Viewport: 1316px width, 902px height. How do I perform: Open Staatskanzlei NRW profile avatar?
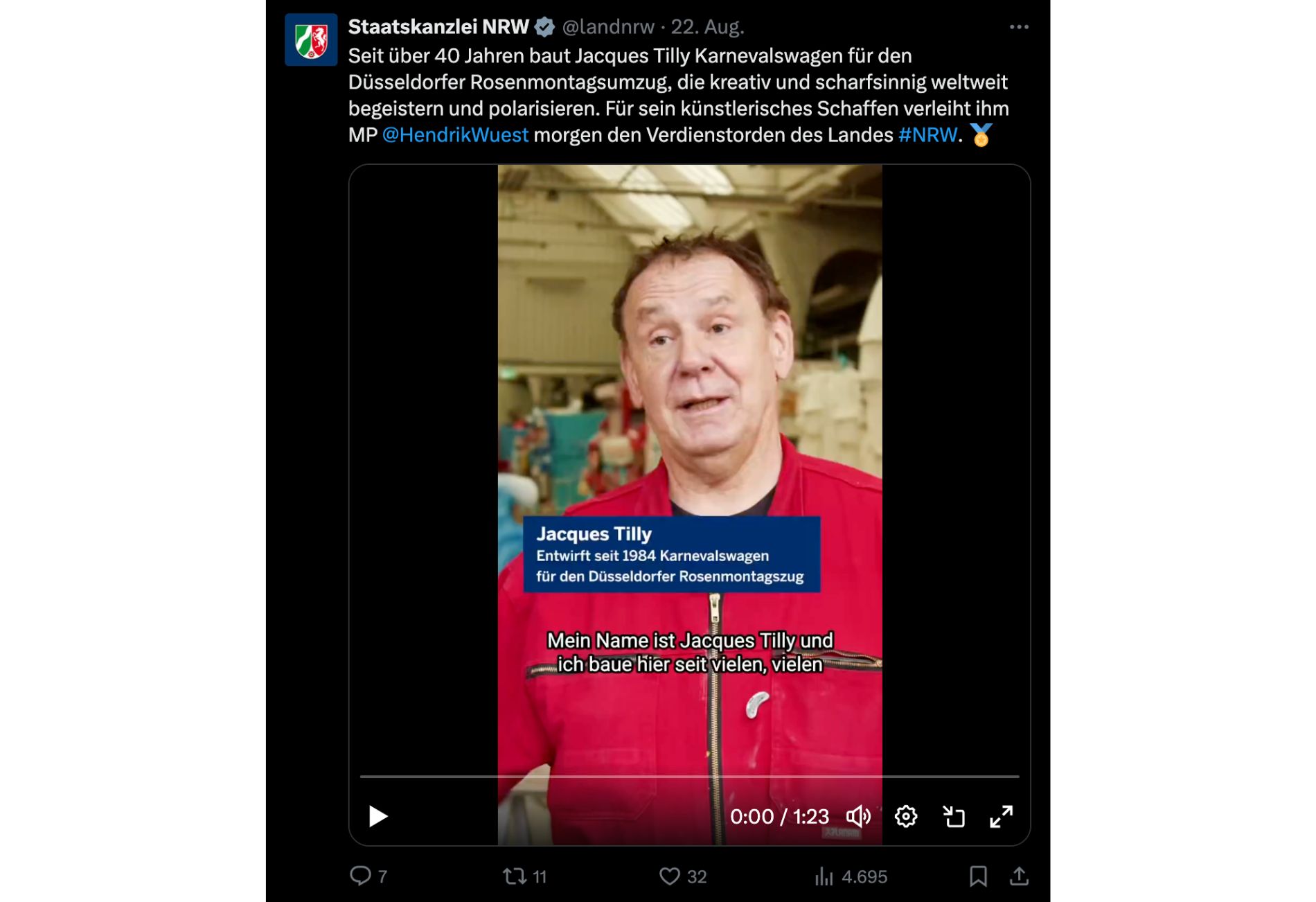click(x=311, y=39)
